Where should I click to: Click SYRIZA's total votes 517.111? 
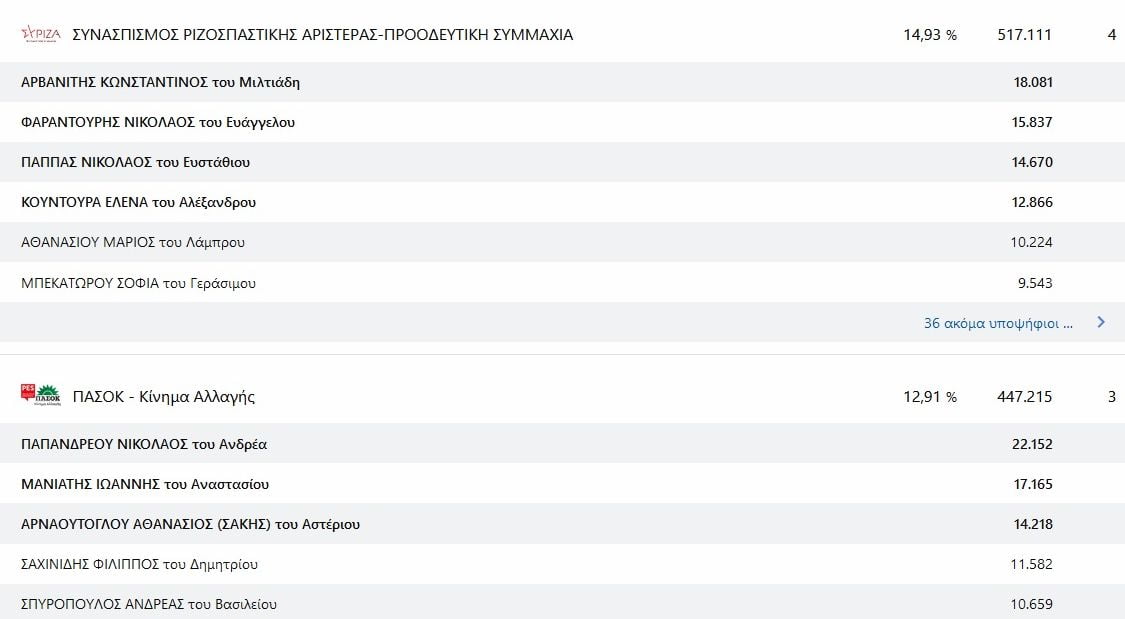pos(1024,35)
